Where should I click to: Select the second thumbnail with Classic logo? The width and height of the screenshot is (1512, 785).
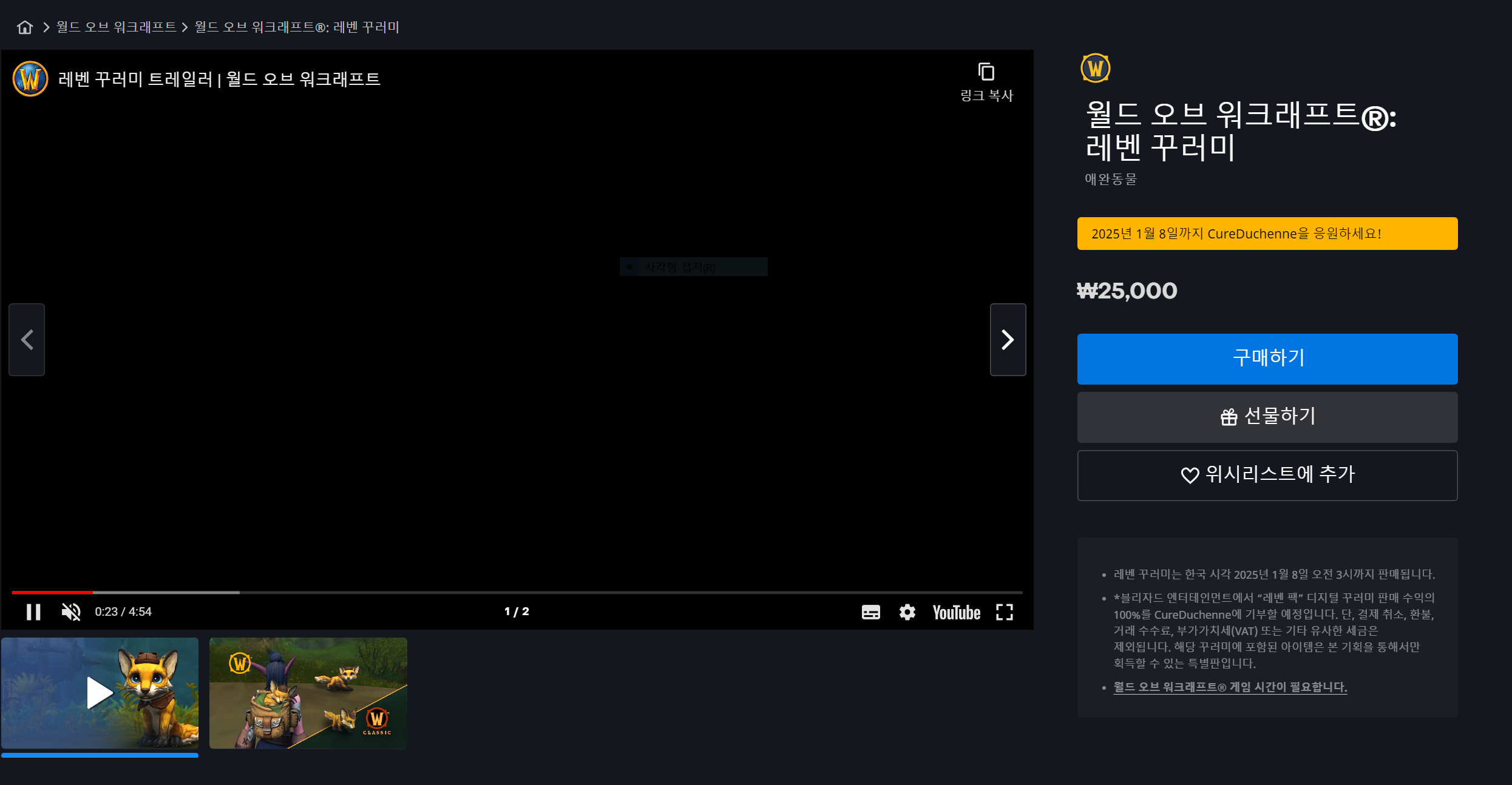[308, 693]
